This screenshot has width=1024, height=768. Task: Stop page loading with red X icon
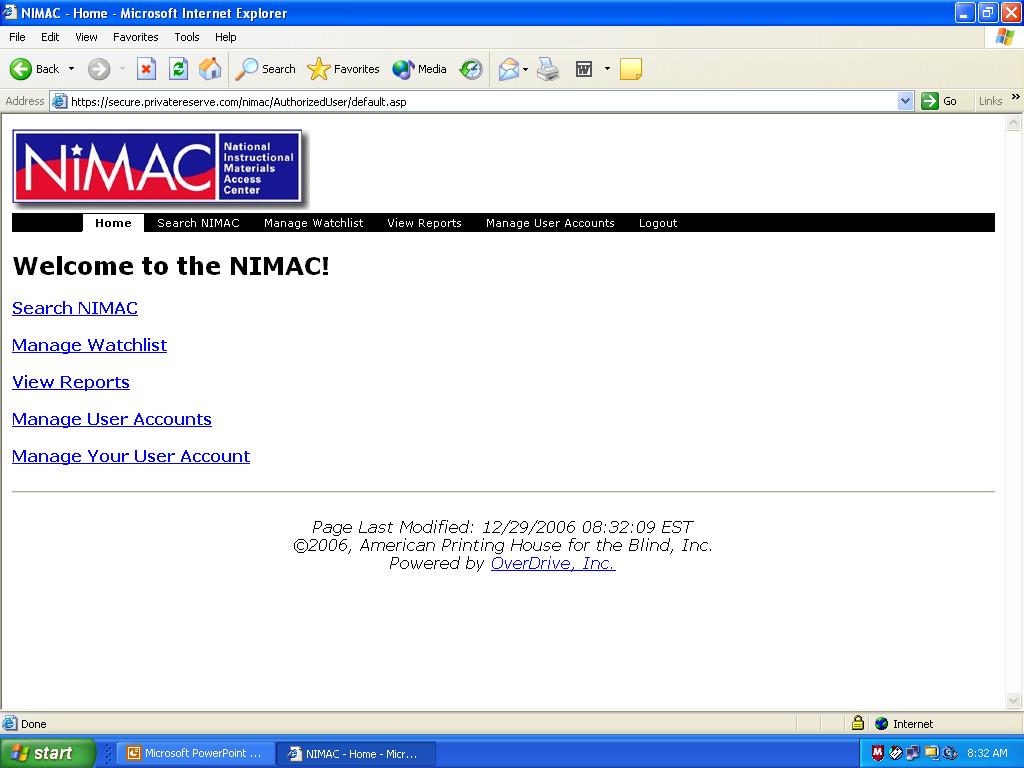coord(146,69)
